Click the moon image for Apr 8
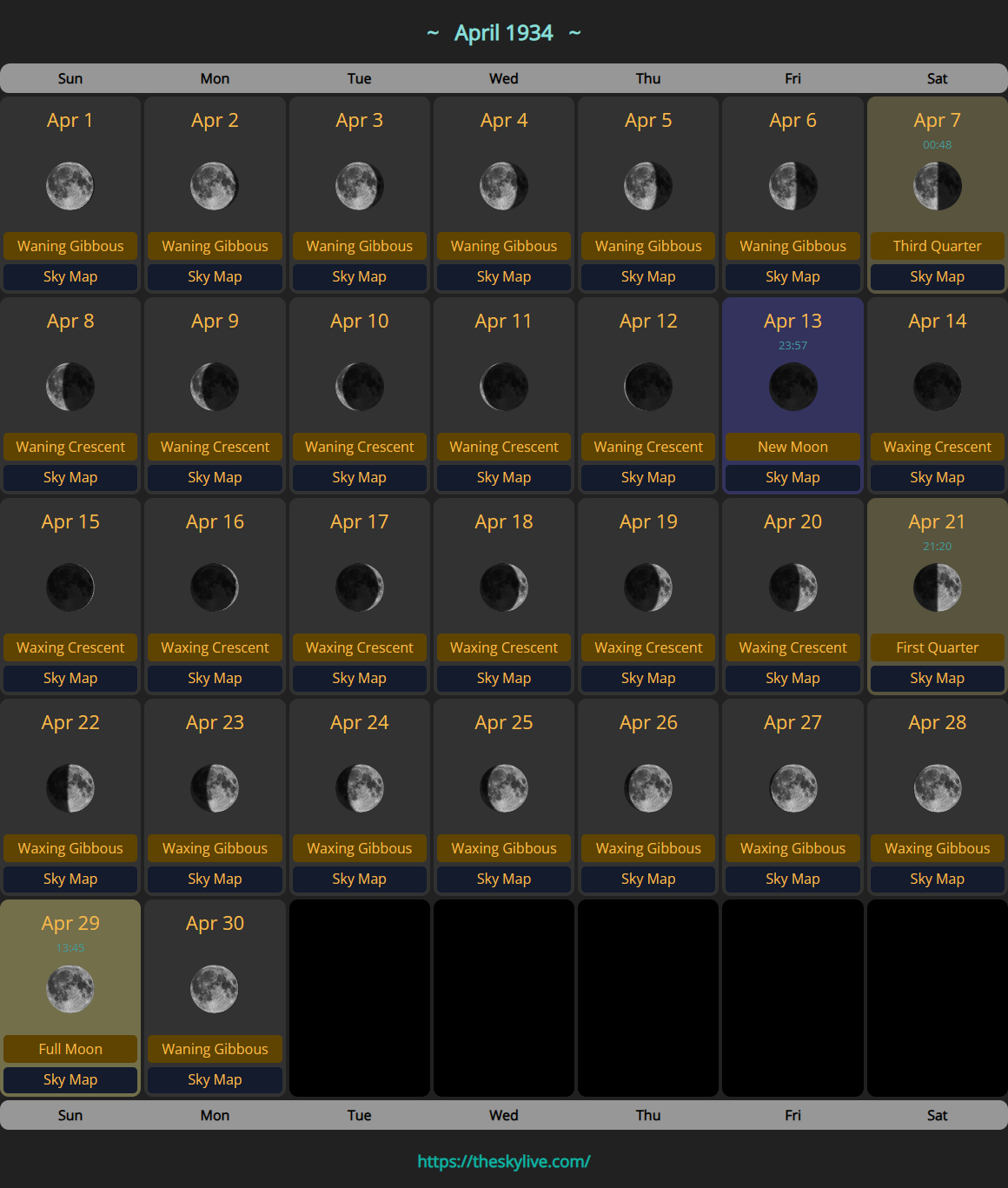1008x1188 pixels. coord(70,387)
